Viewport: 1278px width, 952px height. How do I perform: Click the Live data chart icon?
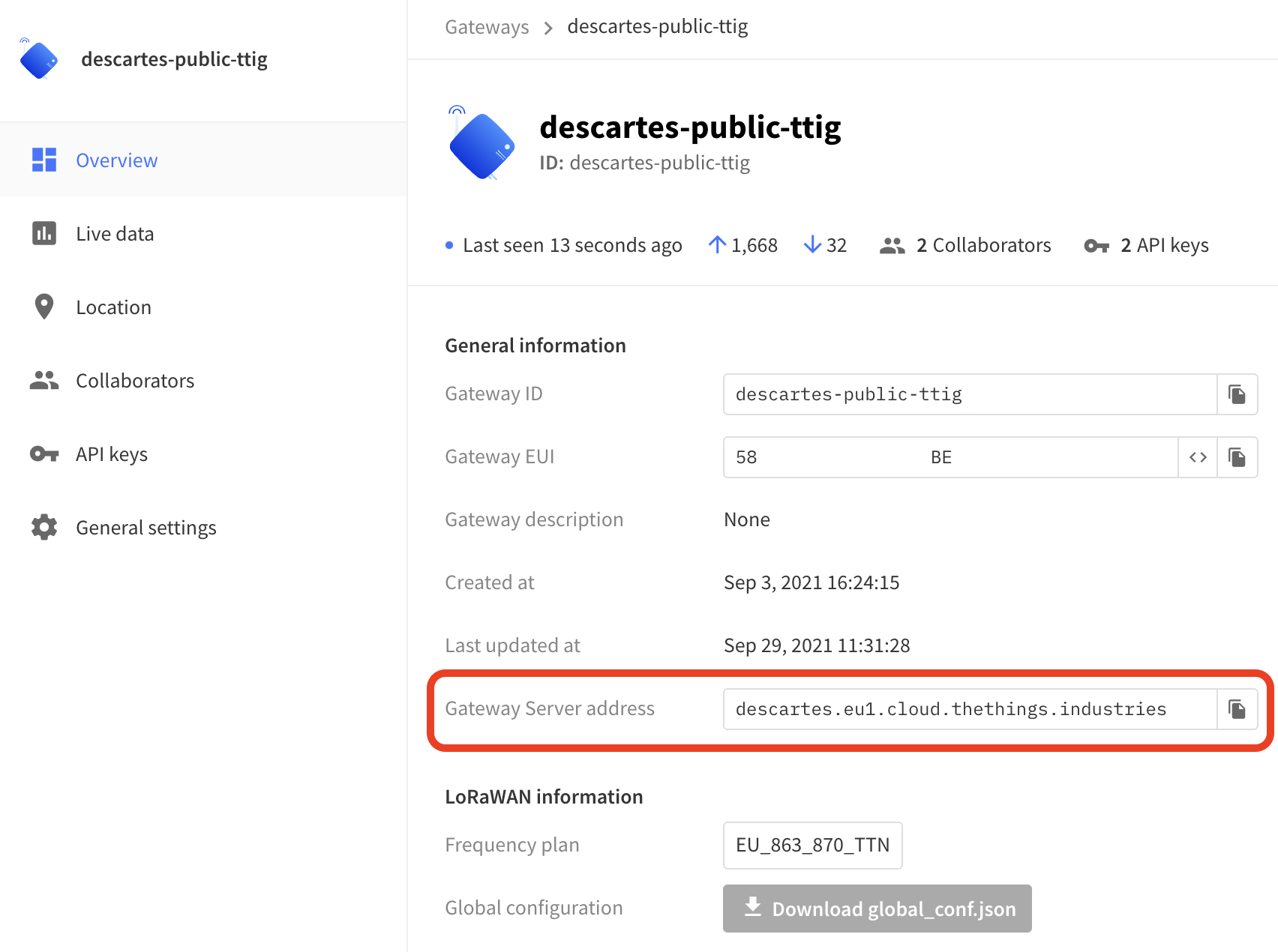click(x=44, y=233)
